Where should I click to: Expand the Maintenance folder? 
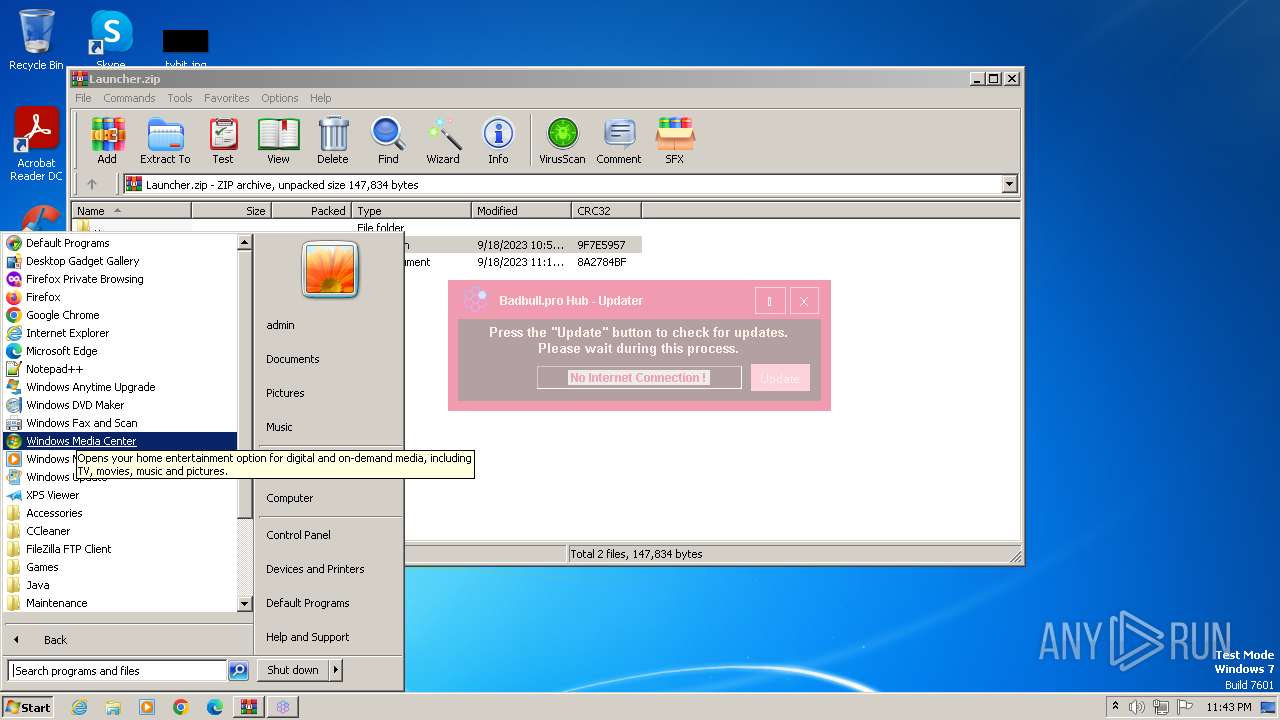pyautogui.click(x=56, y=603)
